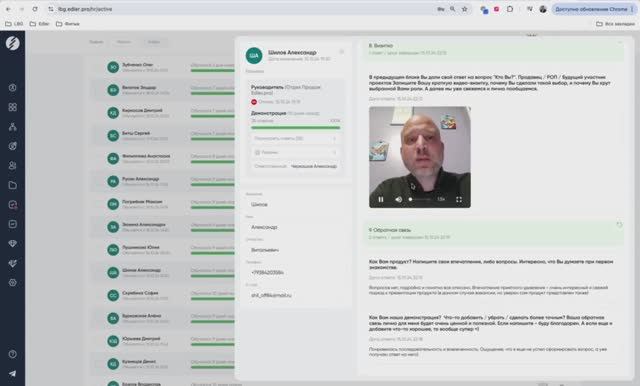Open the help question-mark icon in the sidebar
The image size is (640, 386).
click(x=13, y=354)
